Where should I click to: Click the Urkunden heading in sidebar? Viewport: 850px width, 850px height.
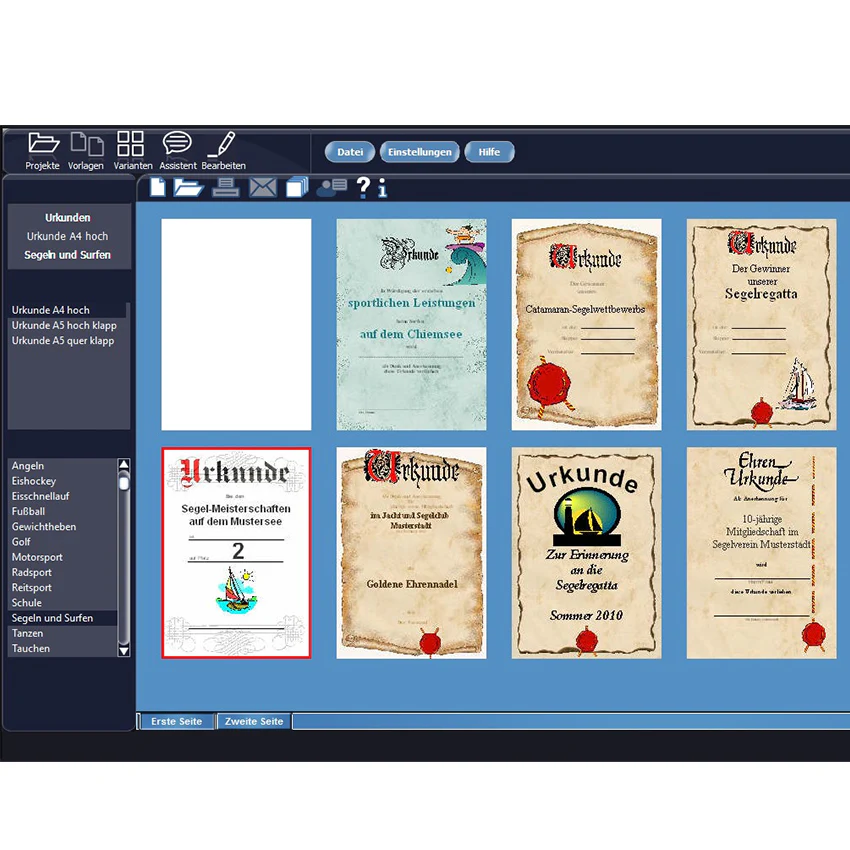tap(68, 217)
